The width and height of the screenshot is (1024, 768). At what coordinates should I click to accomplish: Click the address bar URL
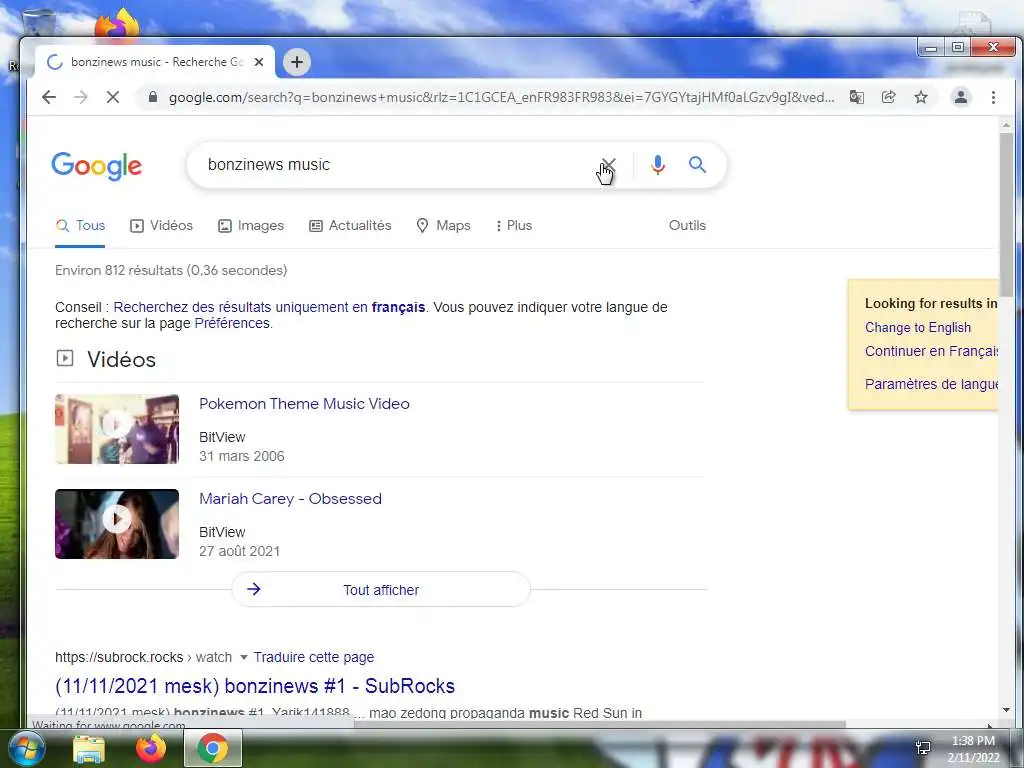click(501, 97)
